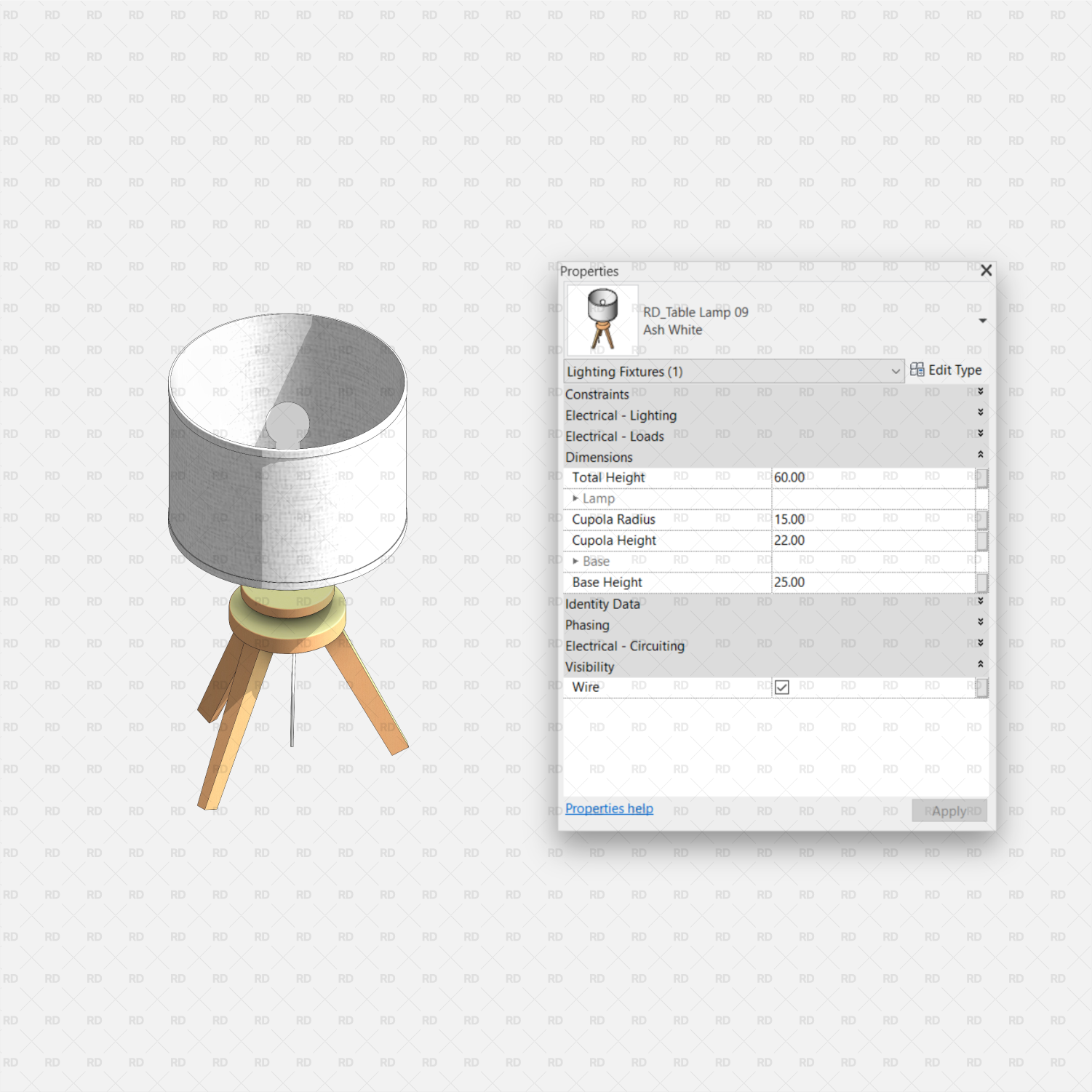Expand the Identity Data section

(980, 601)
